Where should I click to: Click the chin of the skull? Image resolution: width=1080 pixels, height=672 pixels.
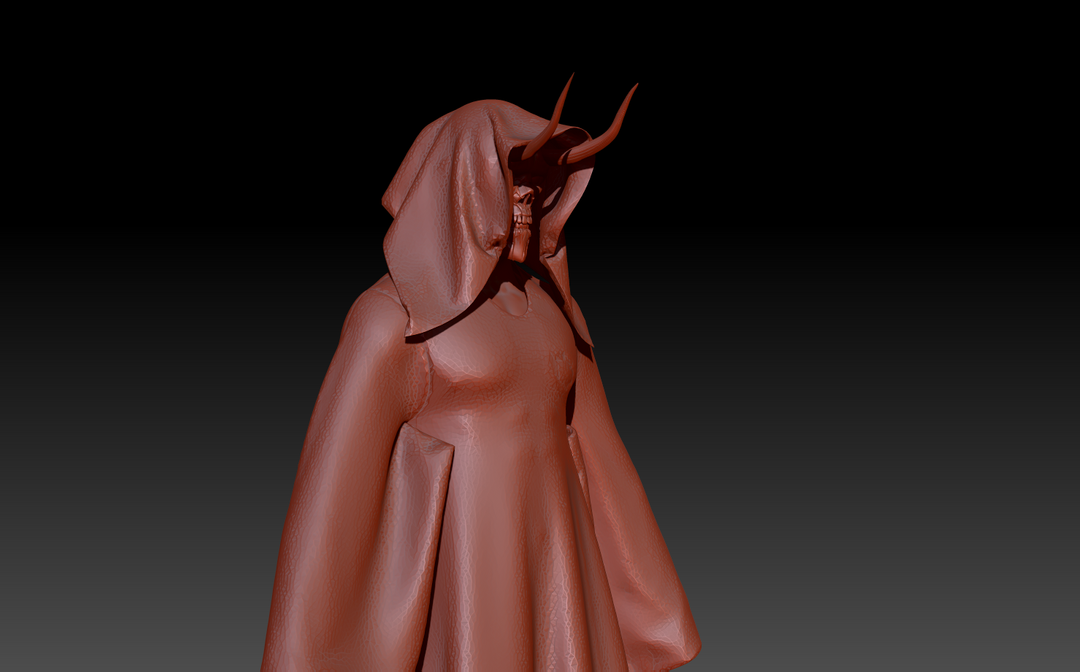click(520, 250)
